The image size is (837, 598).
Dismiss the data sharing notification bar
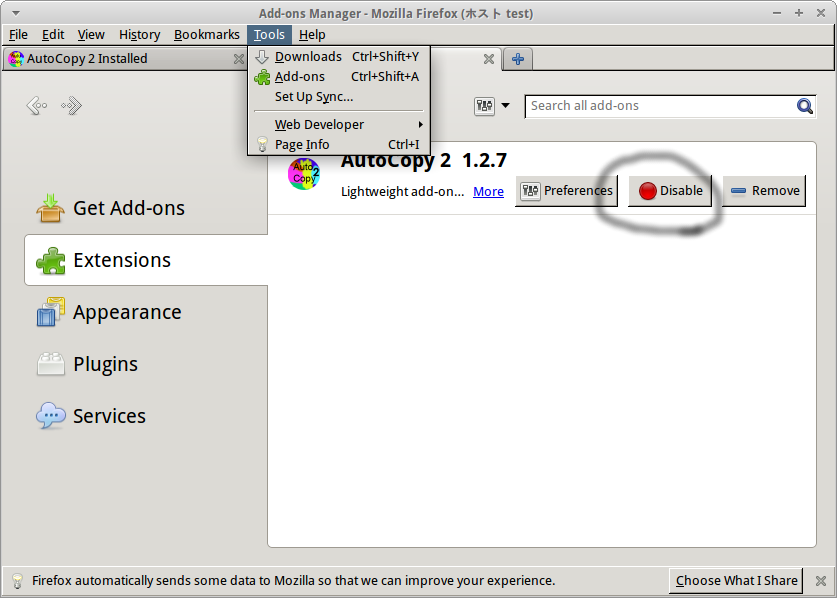click(x=821, y=581)
